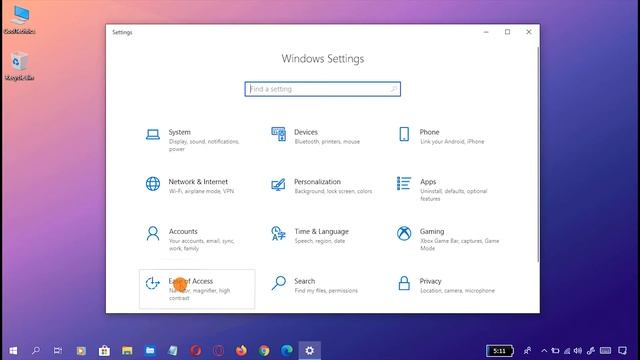Click the Gaming heading
This screenshot has height=360, width=640.
tap(432, 231)
